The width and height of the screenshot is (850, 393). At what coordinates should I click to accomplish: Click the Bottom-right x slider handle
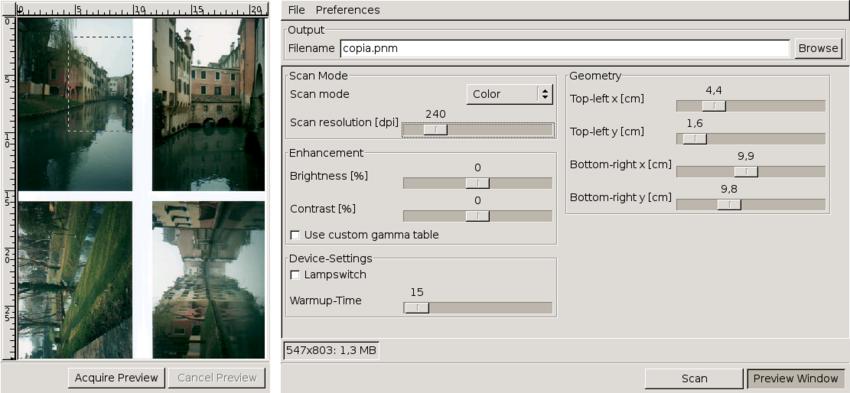[746, 172]
